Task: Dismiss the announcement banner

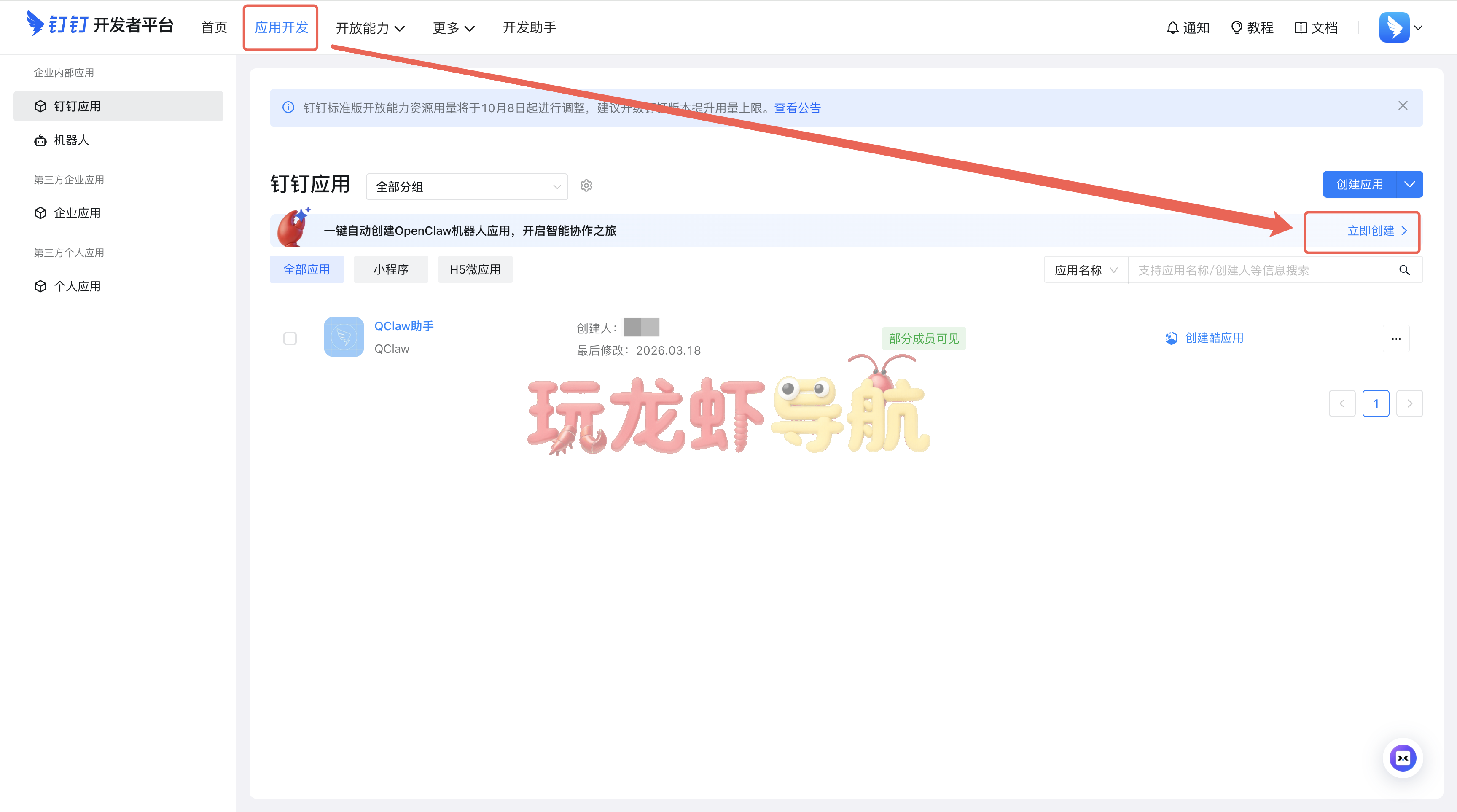Action: click(x=1403, y=106)
